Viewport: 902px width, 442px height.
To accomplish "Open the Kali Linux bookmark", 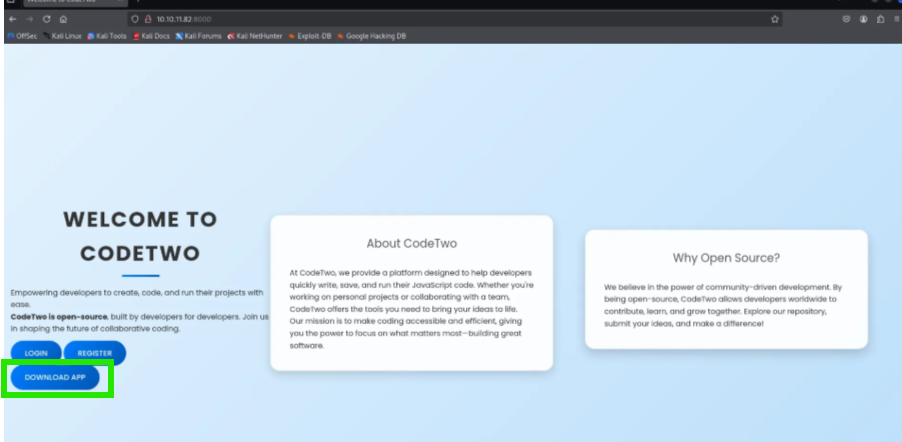I will (x=63, y=36).
